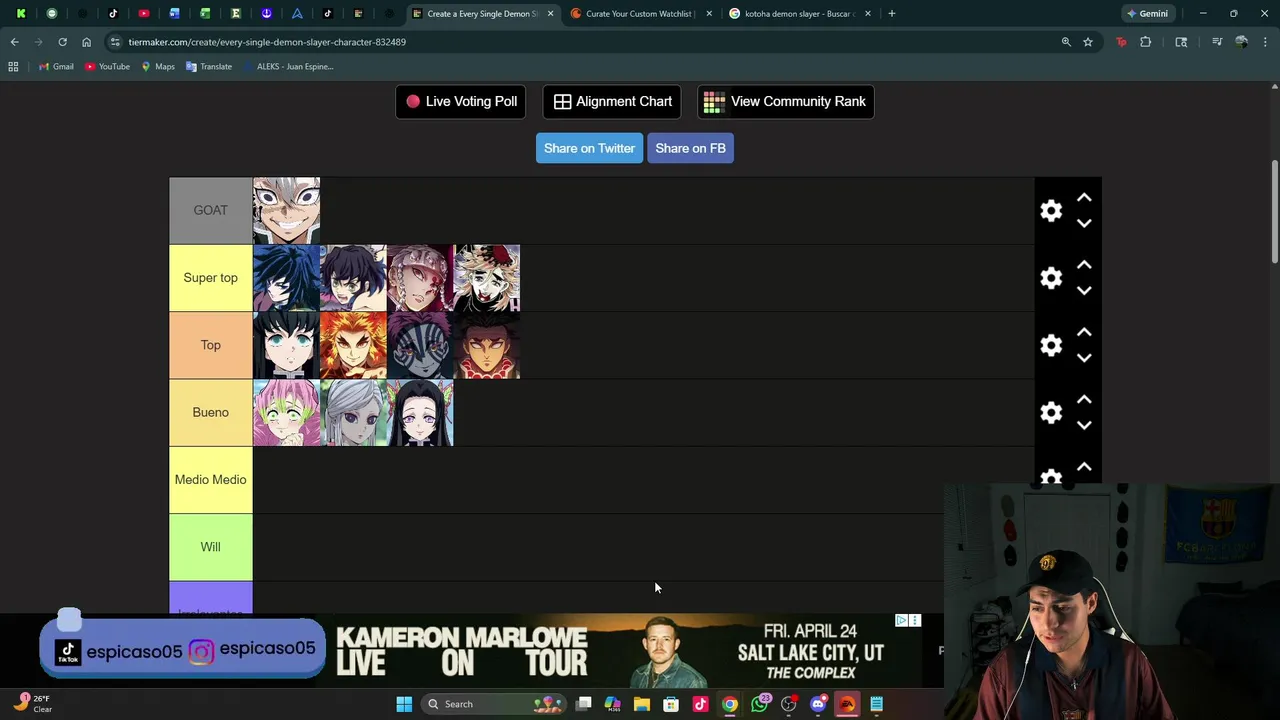Go to browser home page
The height and width of the screenshot is (720, 1280).
point(86,42)
